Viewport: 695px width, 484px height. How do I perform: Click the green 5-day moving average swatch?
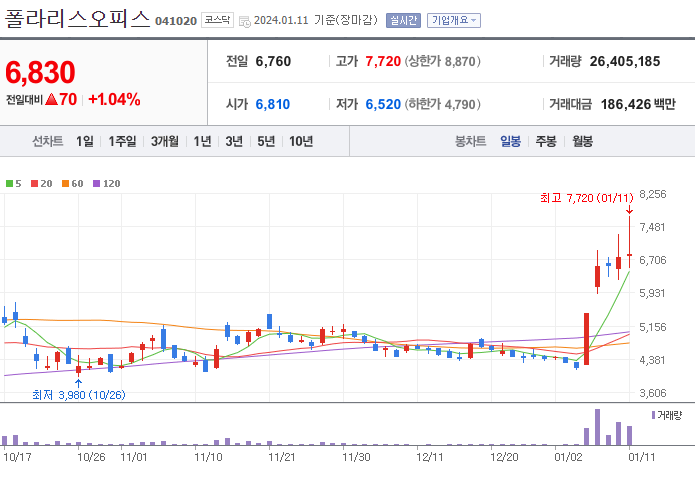click(9, 183)
